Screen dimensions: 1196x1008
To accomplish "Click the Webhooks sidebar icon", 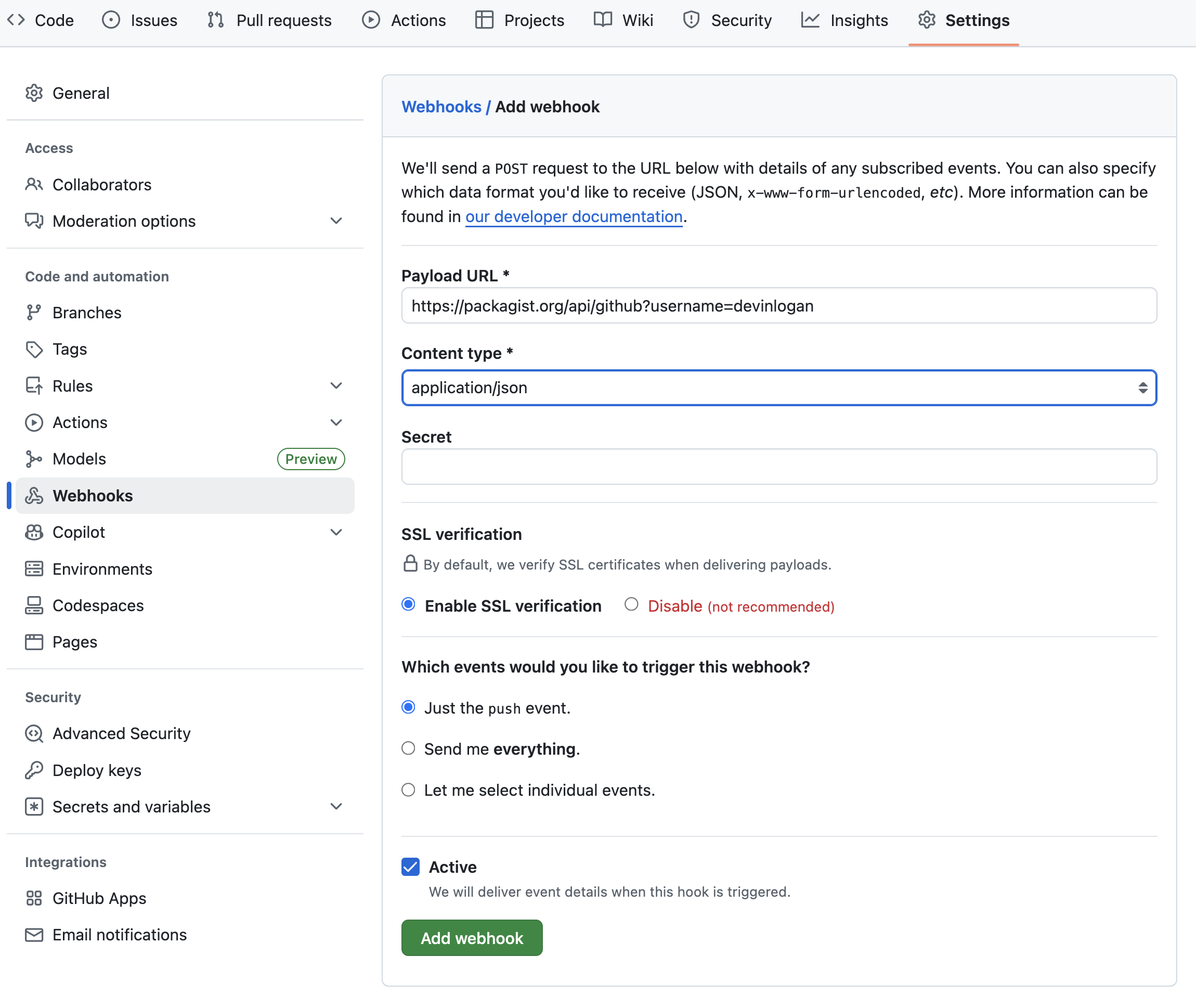I will (x=34, y=496).
